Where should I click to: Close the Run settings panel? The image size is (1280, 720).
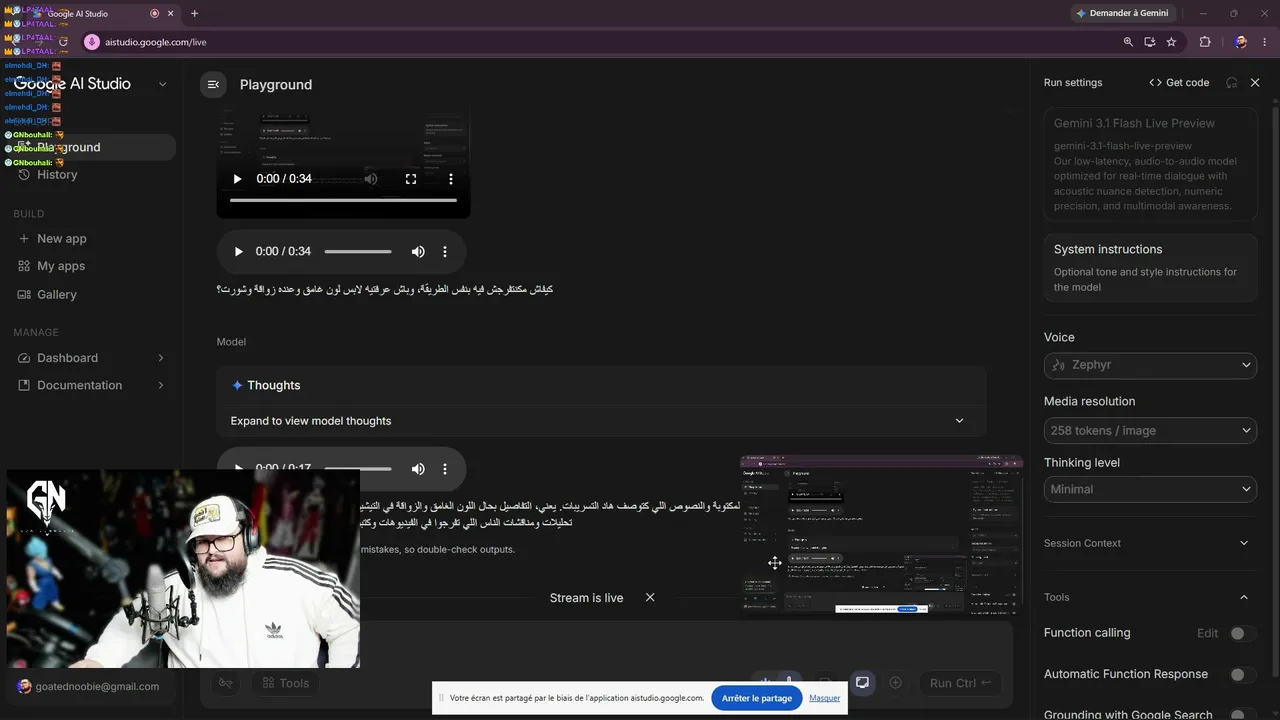(x=1255, y=83)
